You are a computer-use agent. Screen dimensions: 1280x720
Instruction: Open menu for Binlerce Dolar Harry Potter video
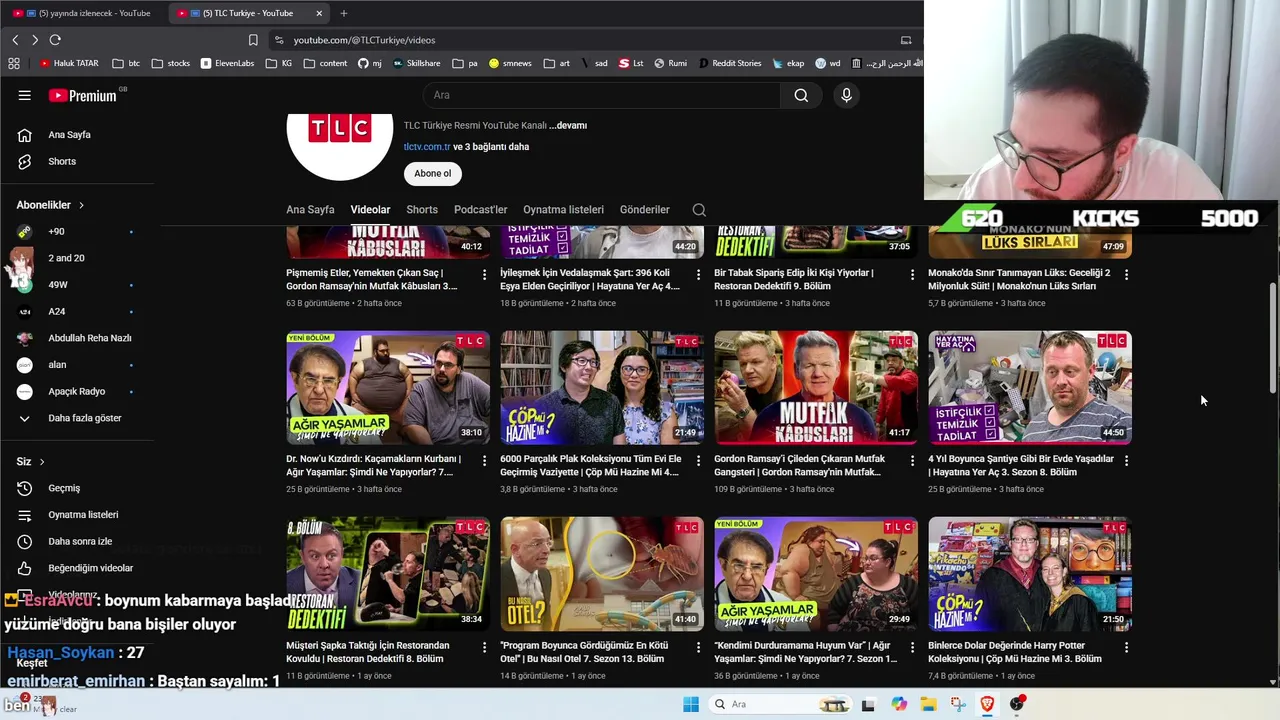pos(1126,647)
